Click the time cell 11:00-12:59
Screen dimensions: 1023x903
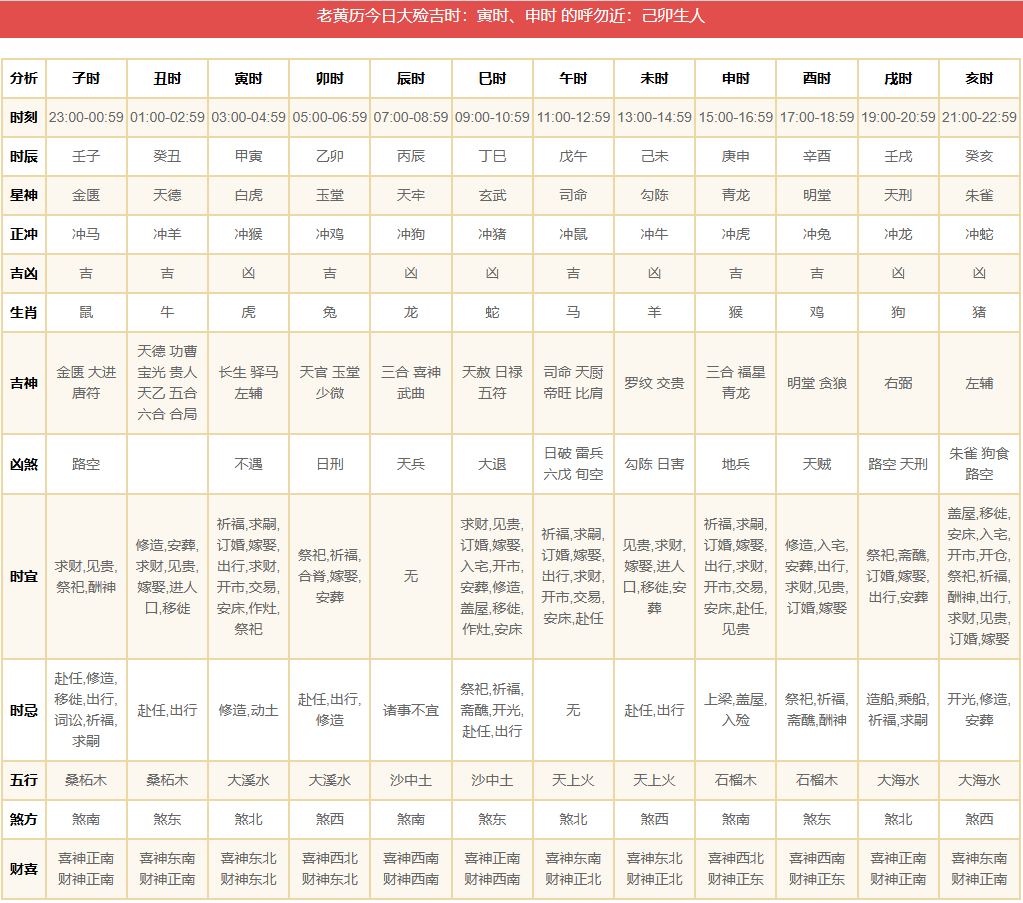point(573,117)
